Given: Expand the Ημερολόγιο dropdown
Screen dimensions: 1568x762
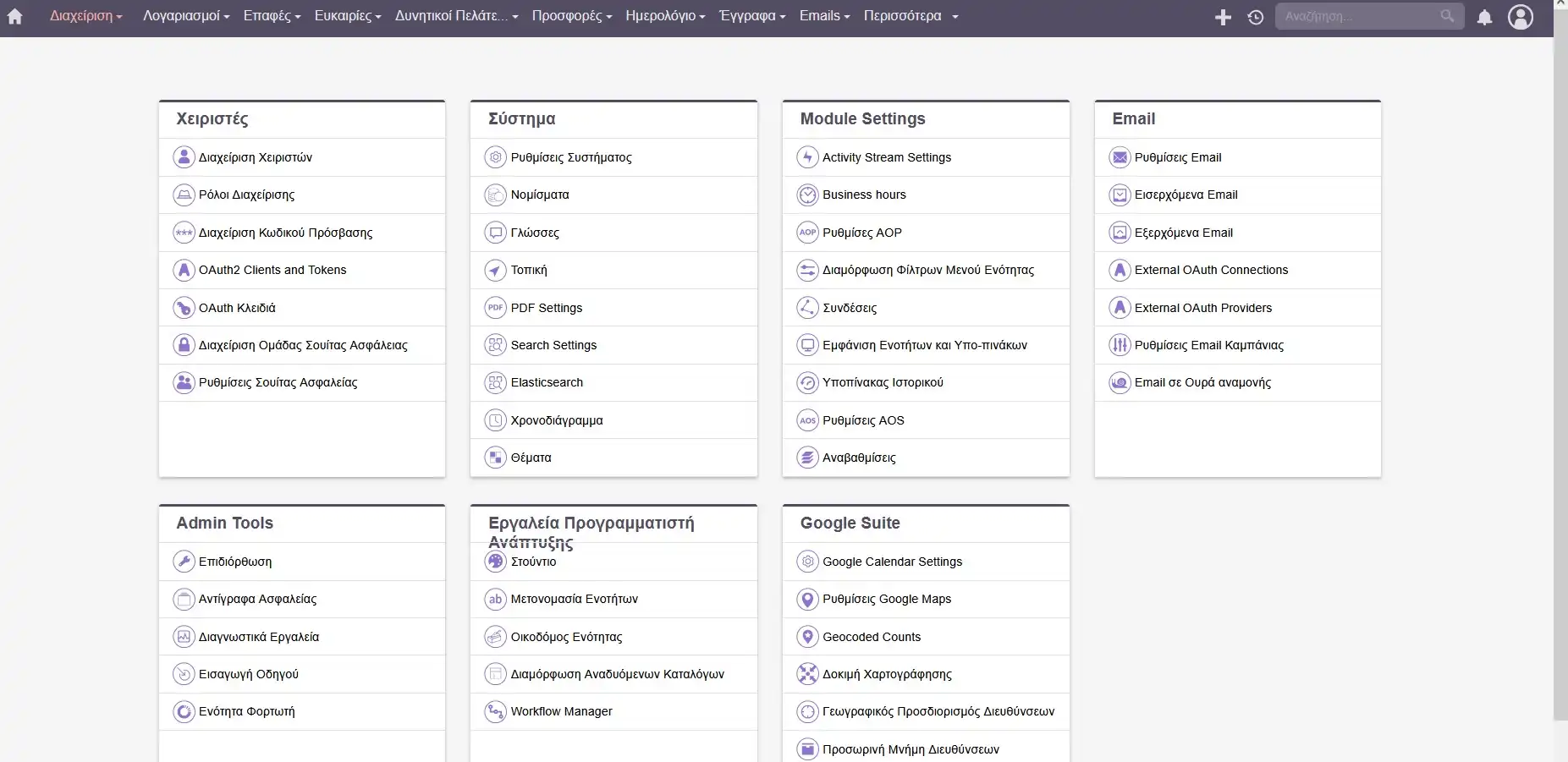Looking at the screenshot, I should point(665,16).
